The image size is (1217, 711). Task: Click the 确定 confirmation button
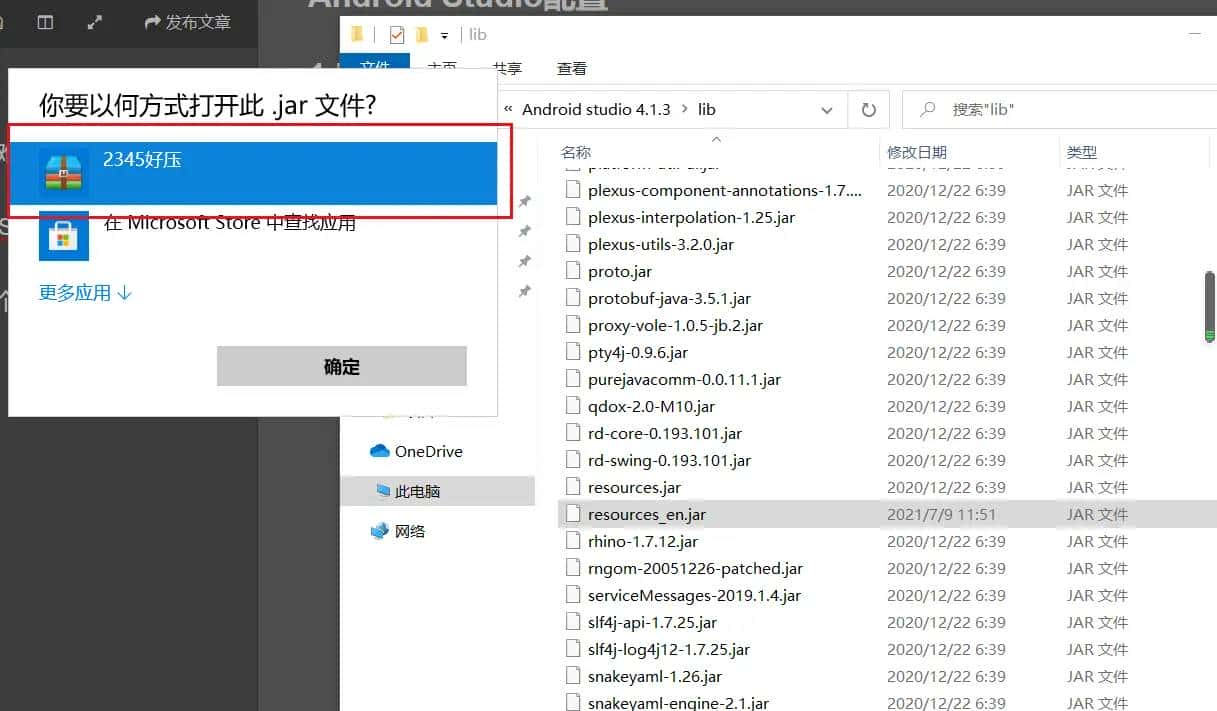[x=341, y=366]
